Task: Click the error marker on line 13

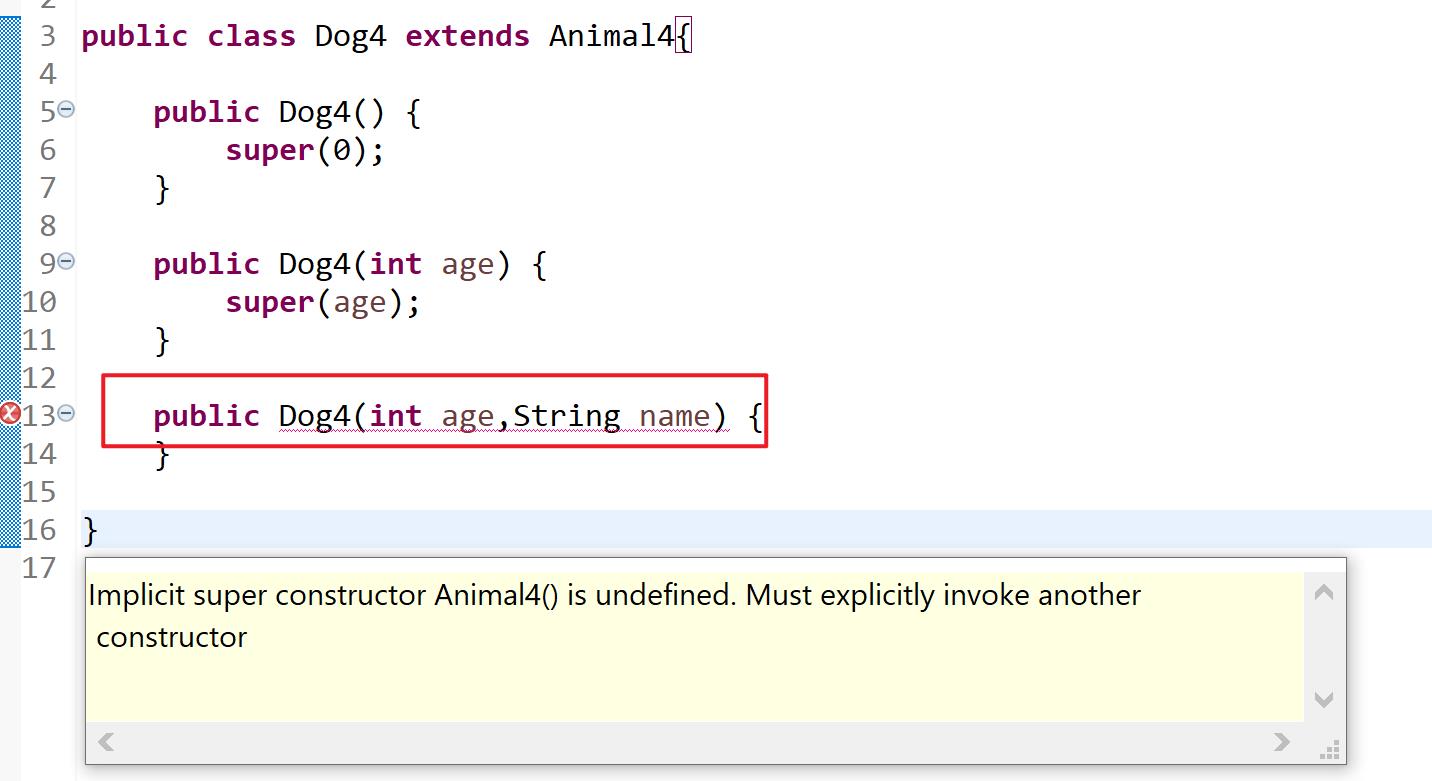Action: coord(10,413)
